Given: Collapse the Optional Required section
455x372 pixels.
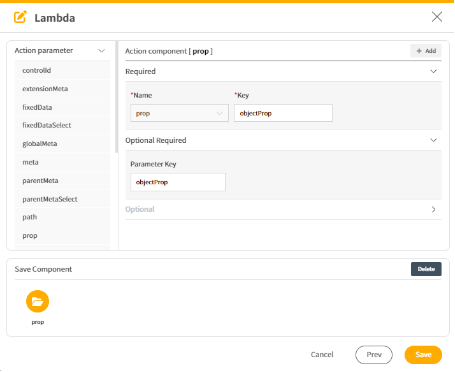Looking at the screenshot, I should (x=433, y=140).
